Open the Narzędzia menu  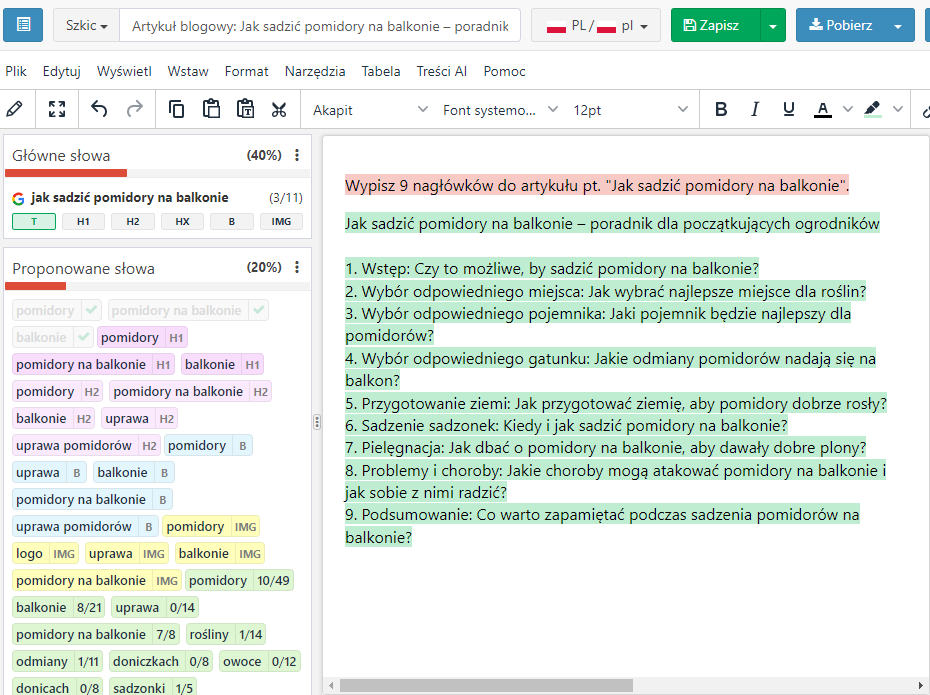(x=315, y=71)
